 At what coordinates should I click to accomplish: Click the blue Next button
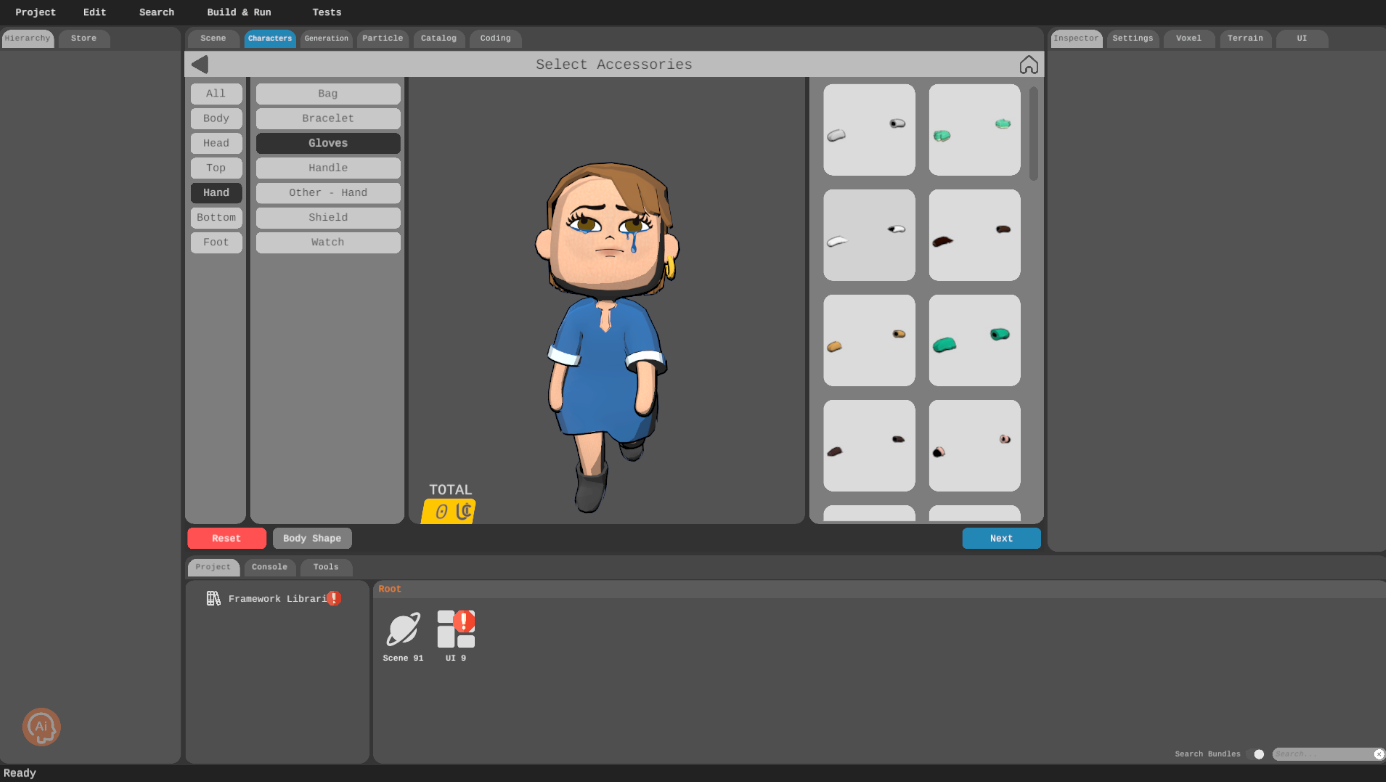pos(1001,538)
